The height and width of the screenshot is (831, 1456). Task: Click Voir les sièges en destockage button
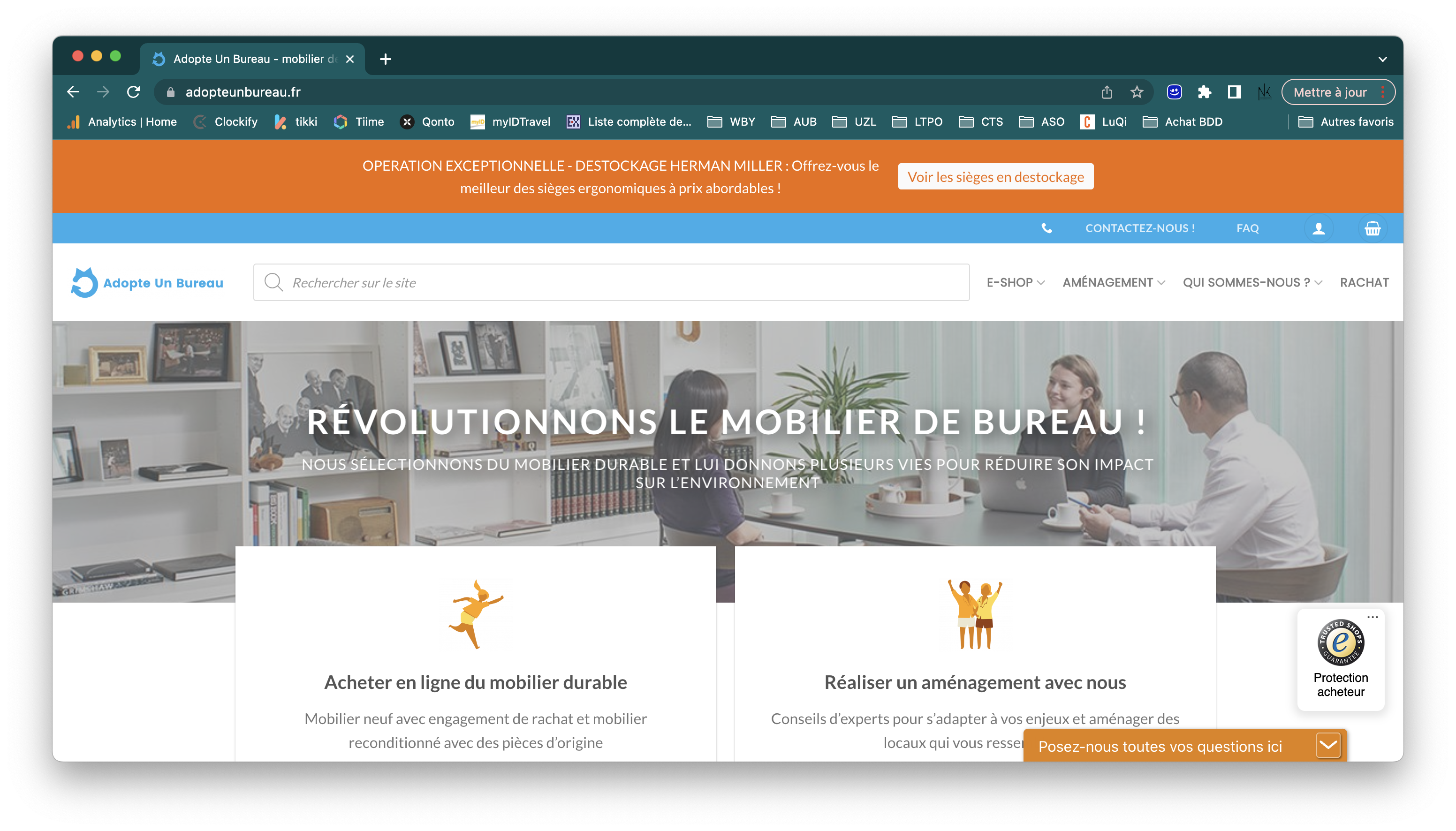tap(995, 177)
